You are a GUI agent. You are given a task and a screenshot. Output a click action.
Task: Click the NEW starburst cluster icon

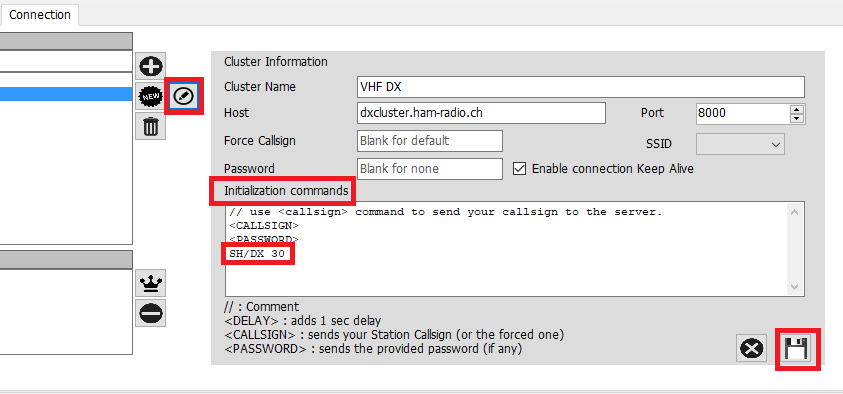pyautogui.click(x=151, y=97)
